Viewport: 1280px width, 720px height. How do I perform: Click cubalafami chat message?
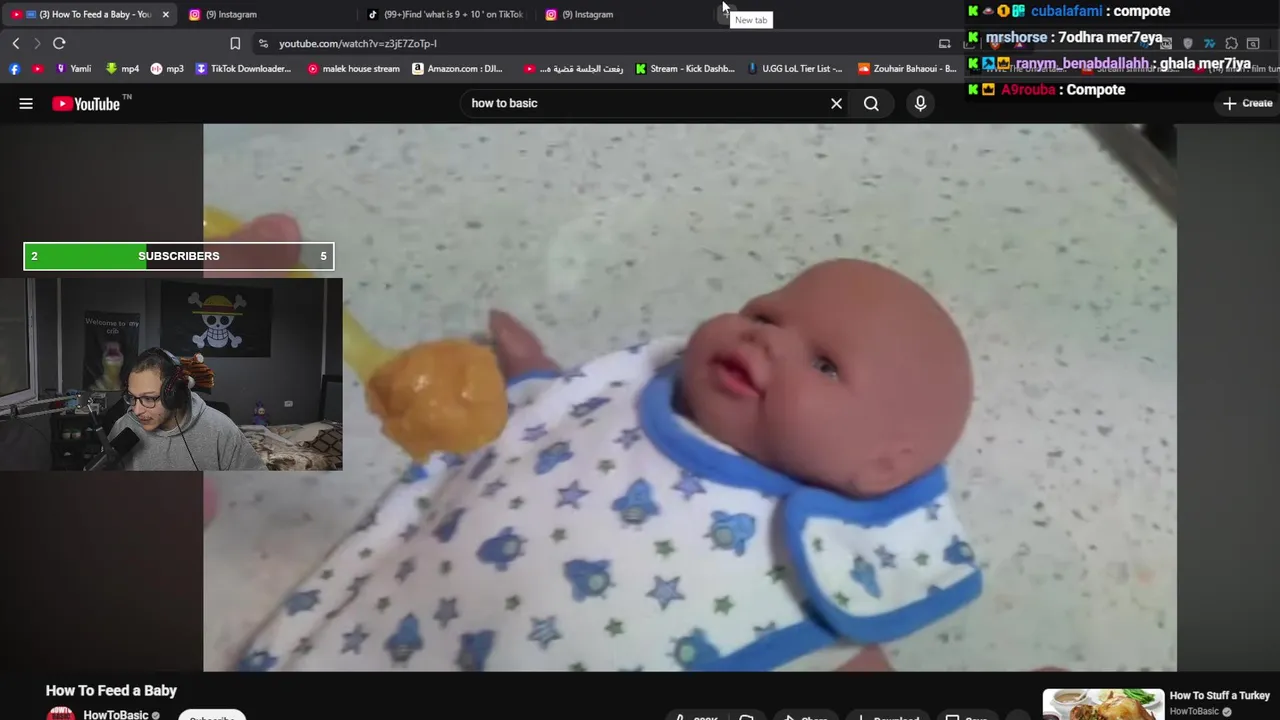(x=1069, y=11)
